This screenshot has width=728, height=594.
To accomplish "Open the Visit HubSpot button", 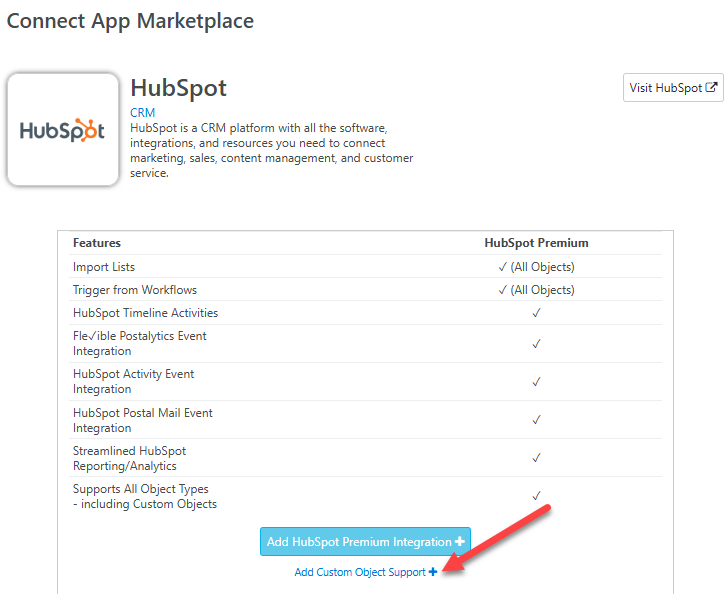I will click(x=673, y=87).
